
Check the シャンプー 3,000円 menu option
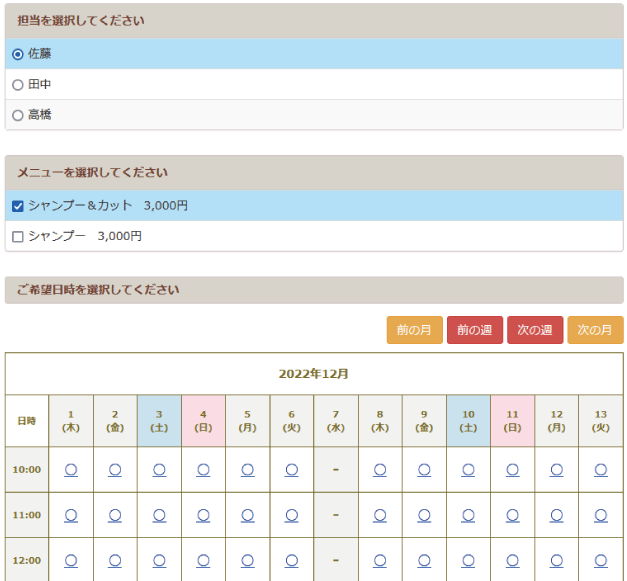click(18, 237)
